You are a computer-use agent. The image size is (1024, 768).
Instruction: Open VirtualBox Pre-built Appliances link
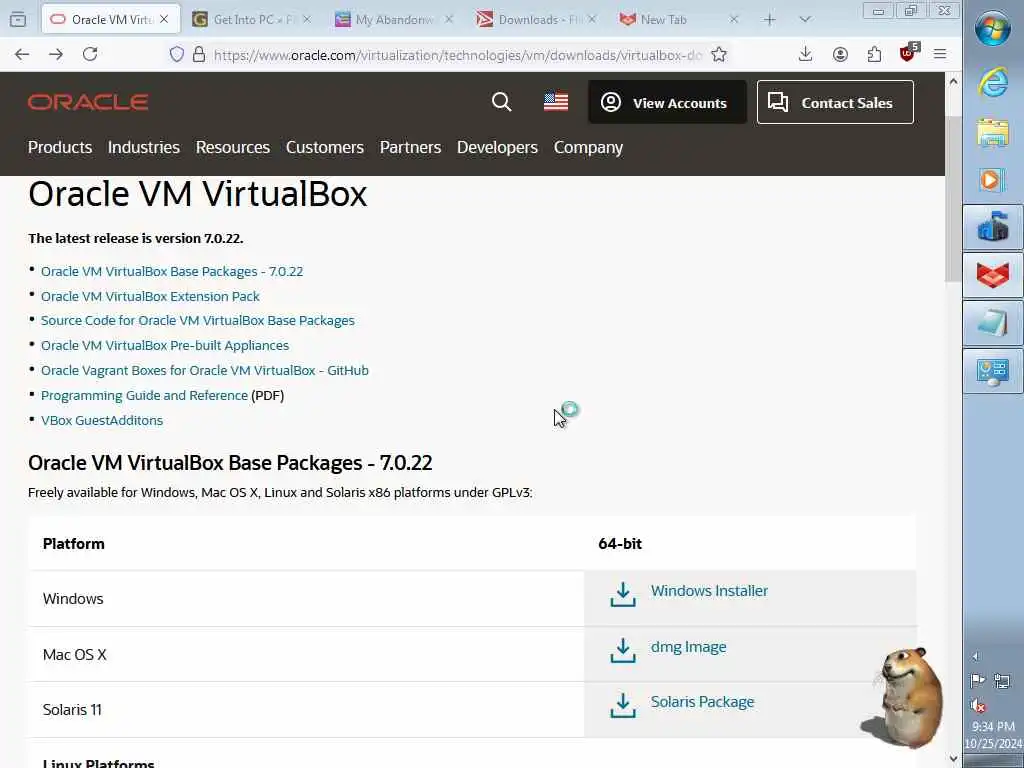(165, 345)
